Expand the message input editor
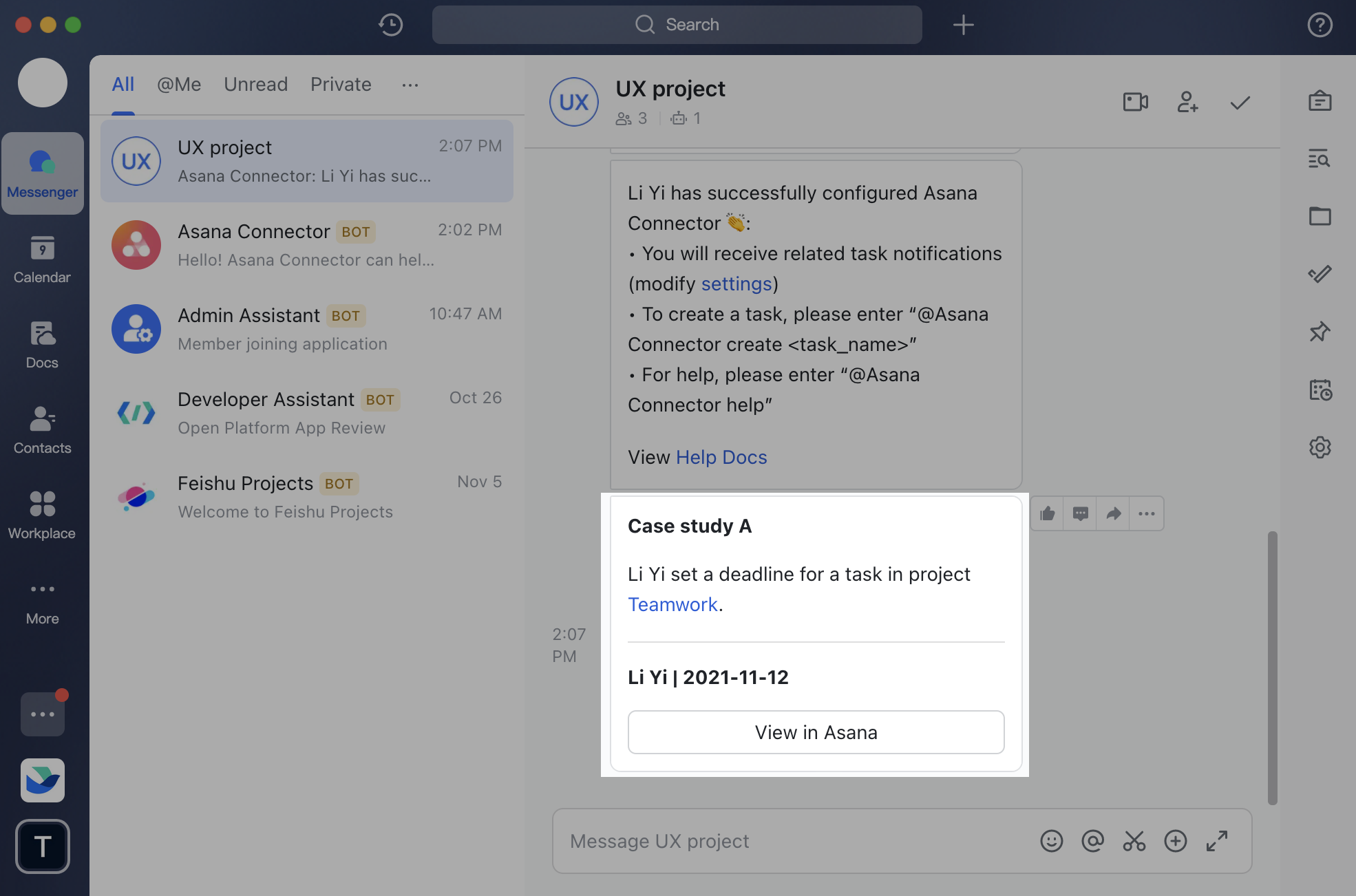This screenshot has height=896, width=1356. pyautogui.click(x=1216, y=841)
